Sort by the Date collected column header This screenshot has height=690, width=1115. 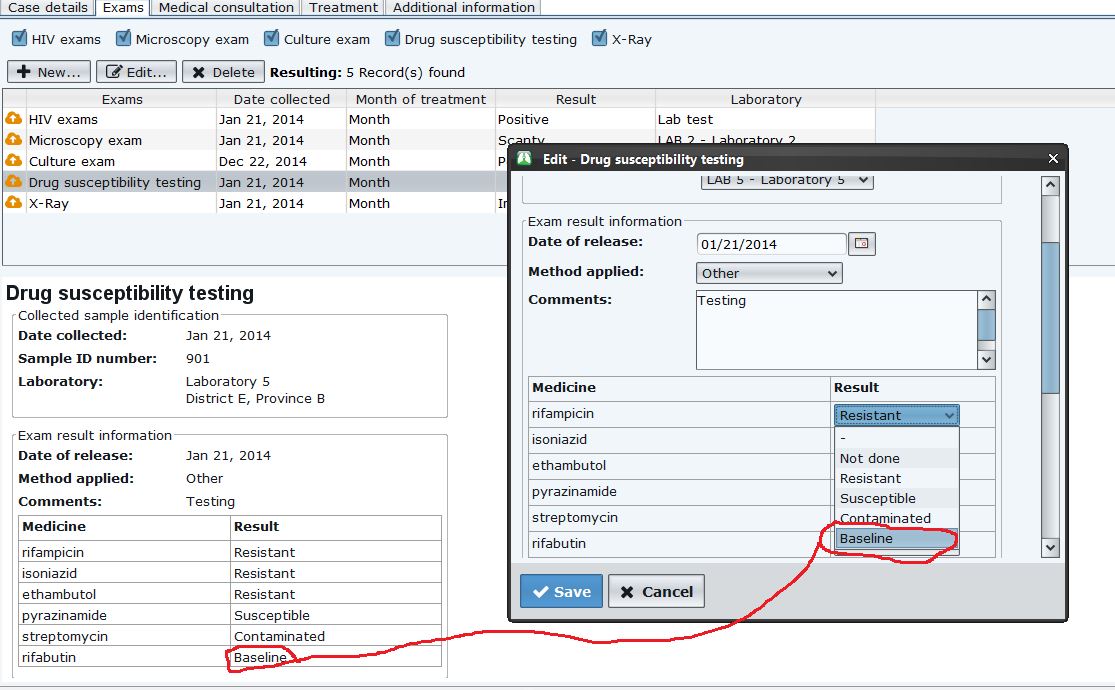click(x=282, y=99)
